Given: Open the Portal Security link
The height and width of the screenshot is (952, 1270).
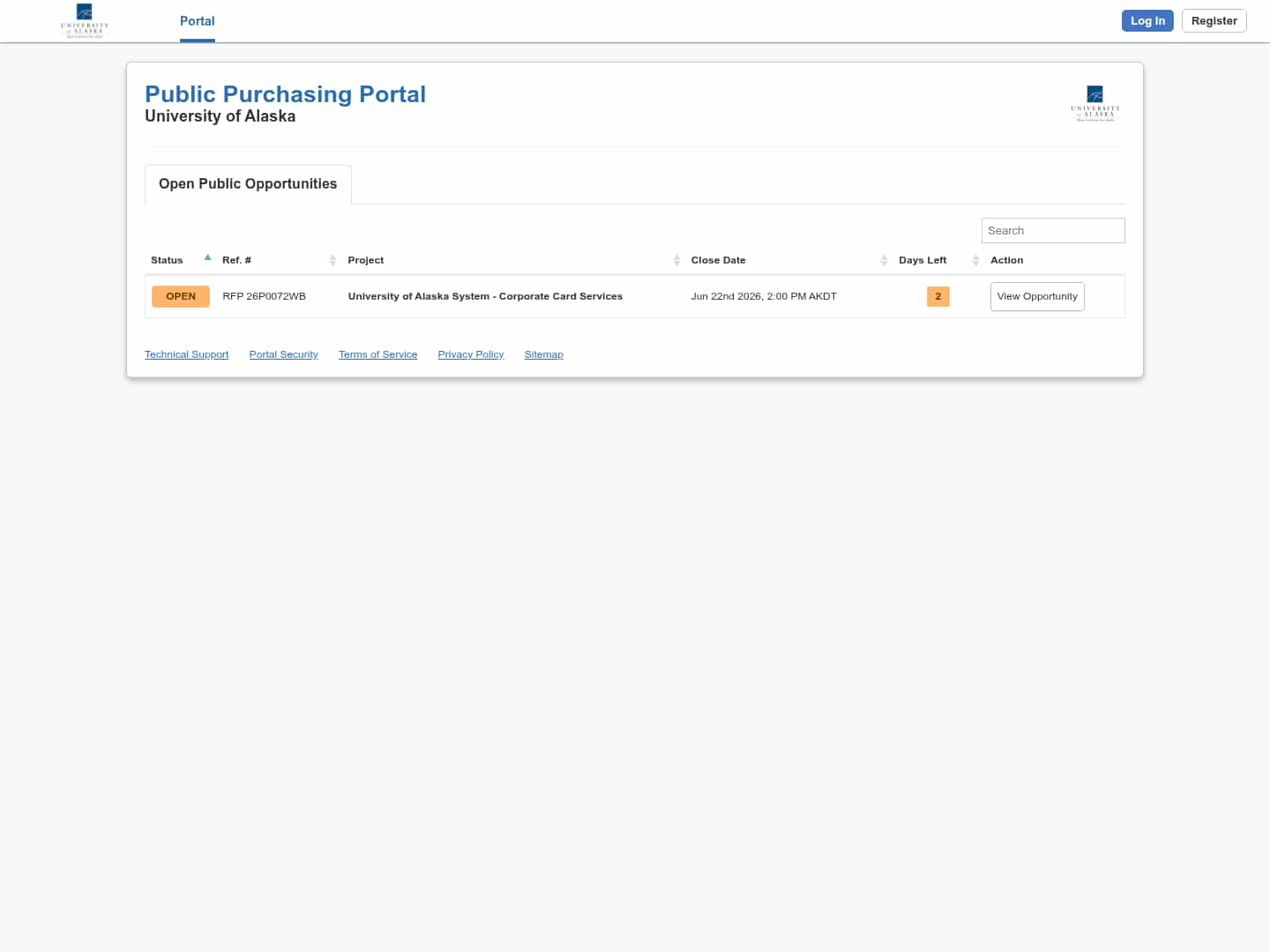Looking at the screenshot, I should click(284, 354).
